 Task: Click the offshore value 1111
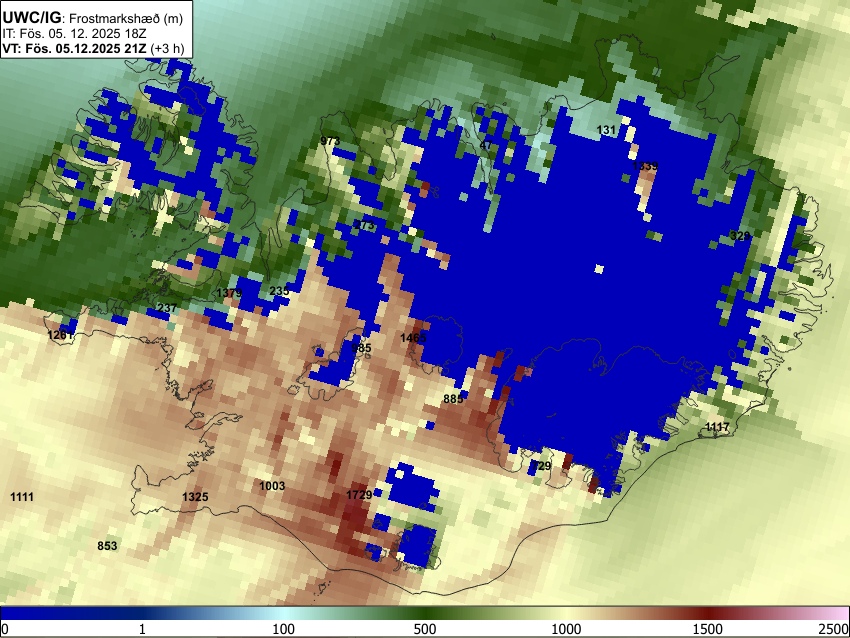[22, 497]
